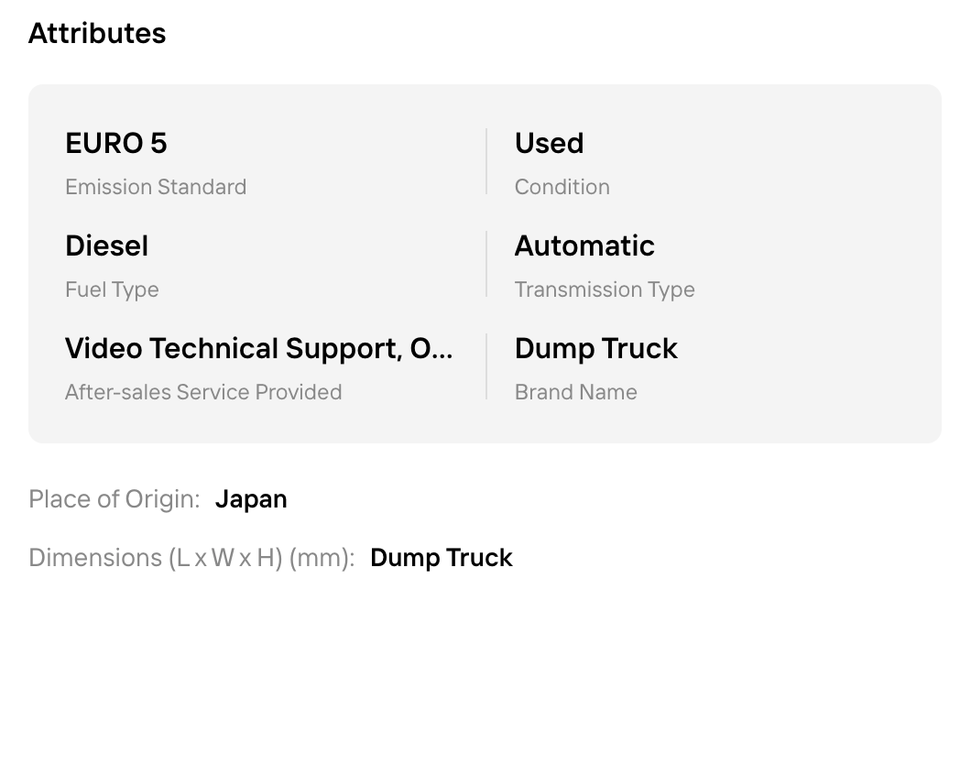
Task: Click the Place of Origin label
Action: [x=114, y=499]
